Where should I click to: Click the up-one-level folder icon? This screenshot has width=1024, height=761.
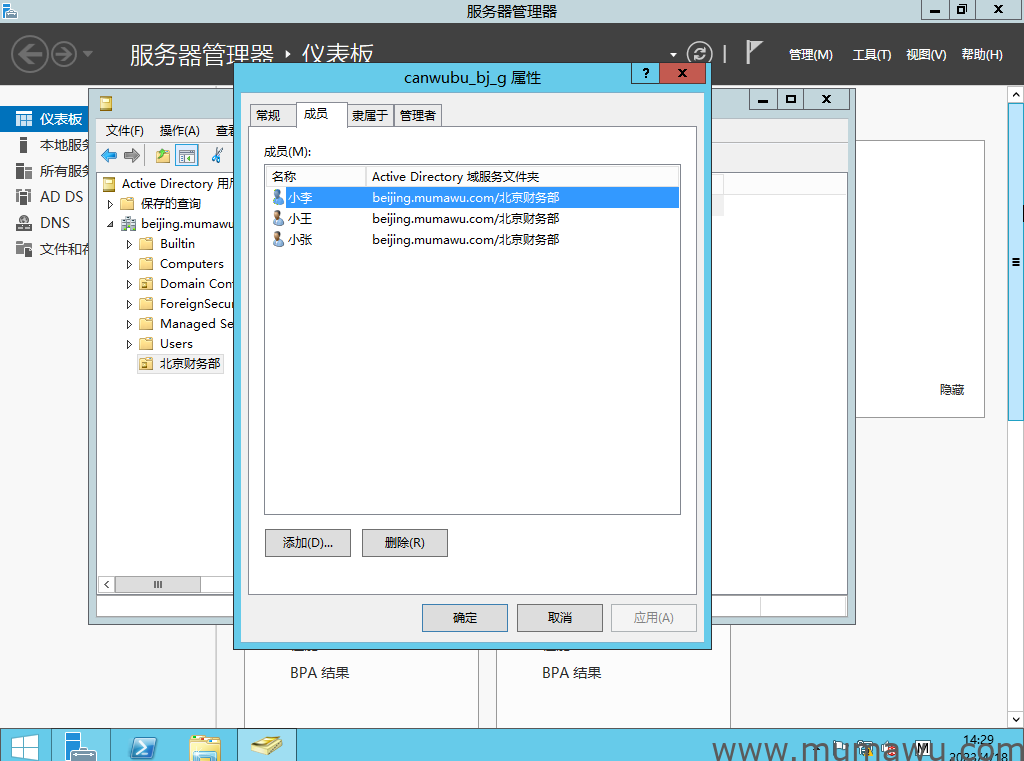coord(162,155)
